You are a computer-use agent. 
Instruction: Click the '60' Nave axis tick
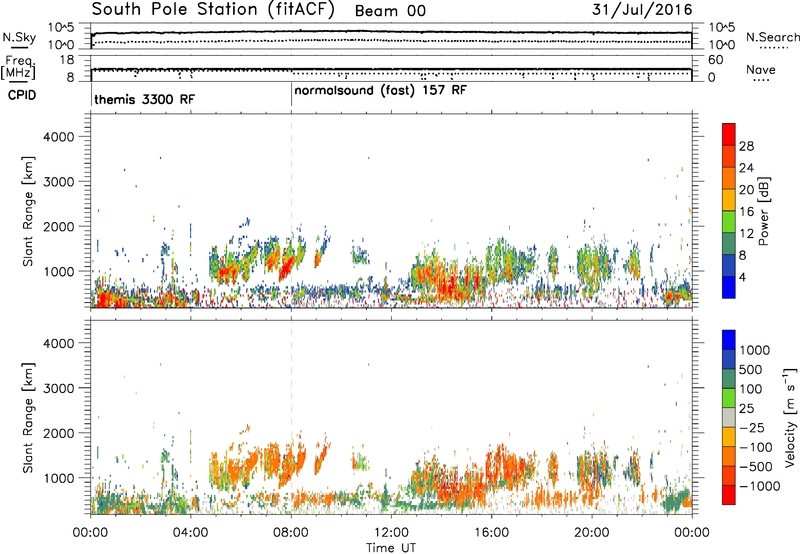(x=715, y=60)
